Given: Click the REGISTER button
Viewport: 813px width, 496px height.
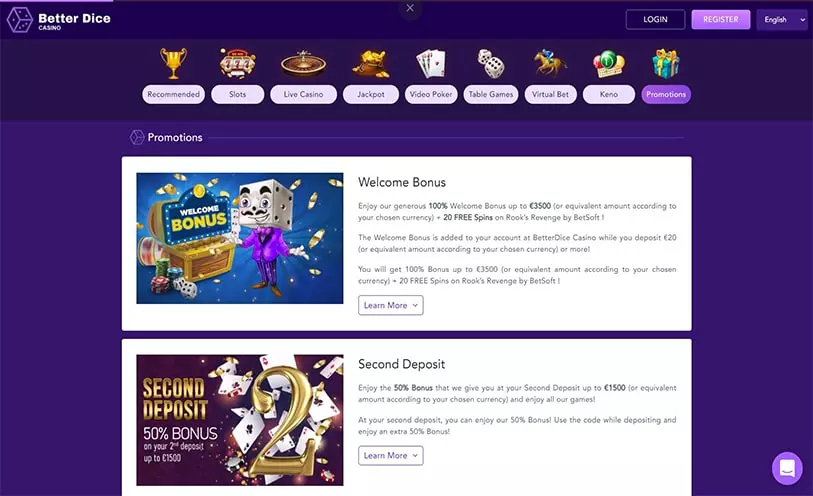Looking at the screenshot, I should (x=721, y=20).
